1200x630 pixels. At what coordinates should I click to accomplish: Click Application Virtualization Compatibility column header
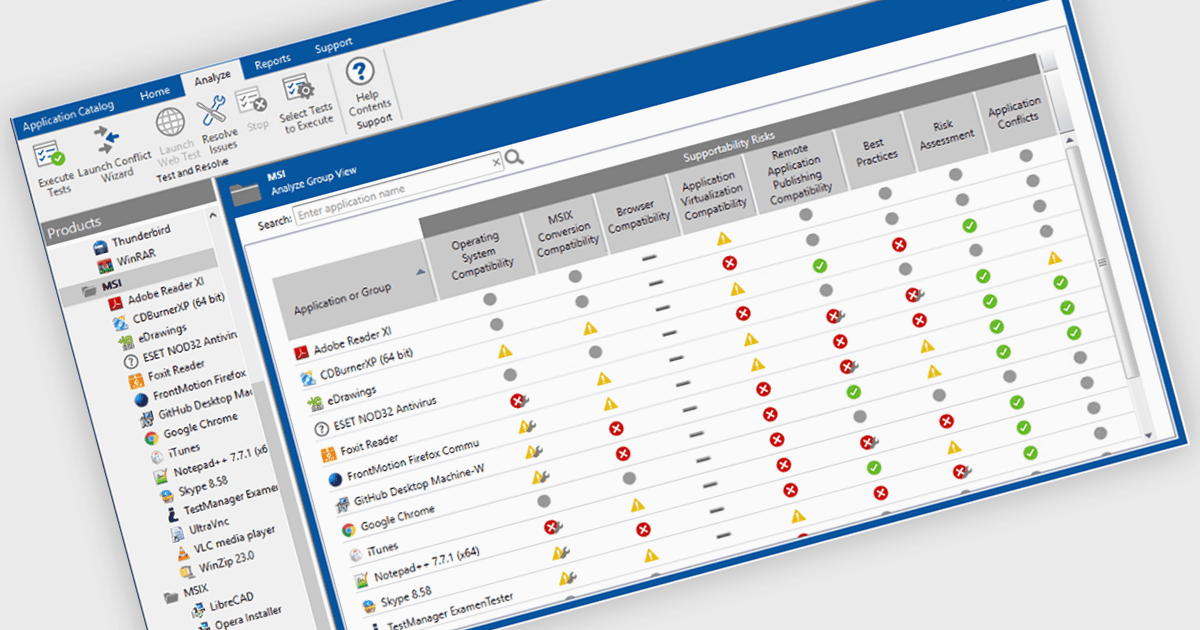tap(713, 193)
